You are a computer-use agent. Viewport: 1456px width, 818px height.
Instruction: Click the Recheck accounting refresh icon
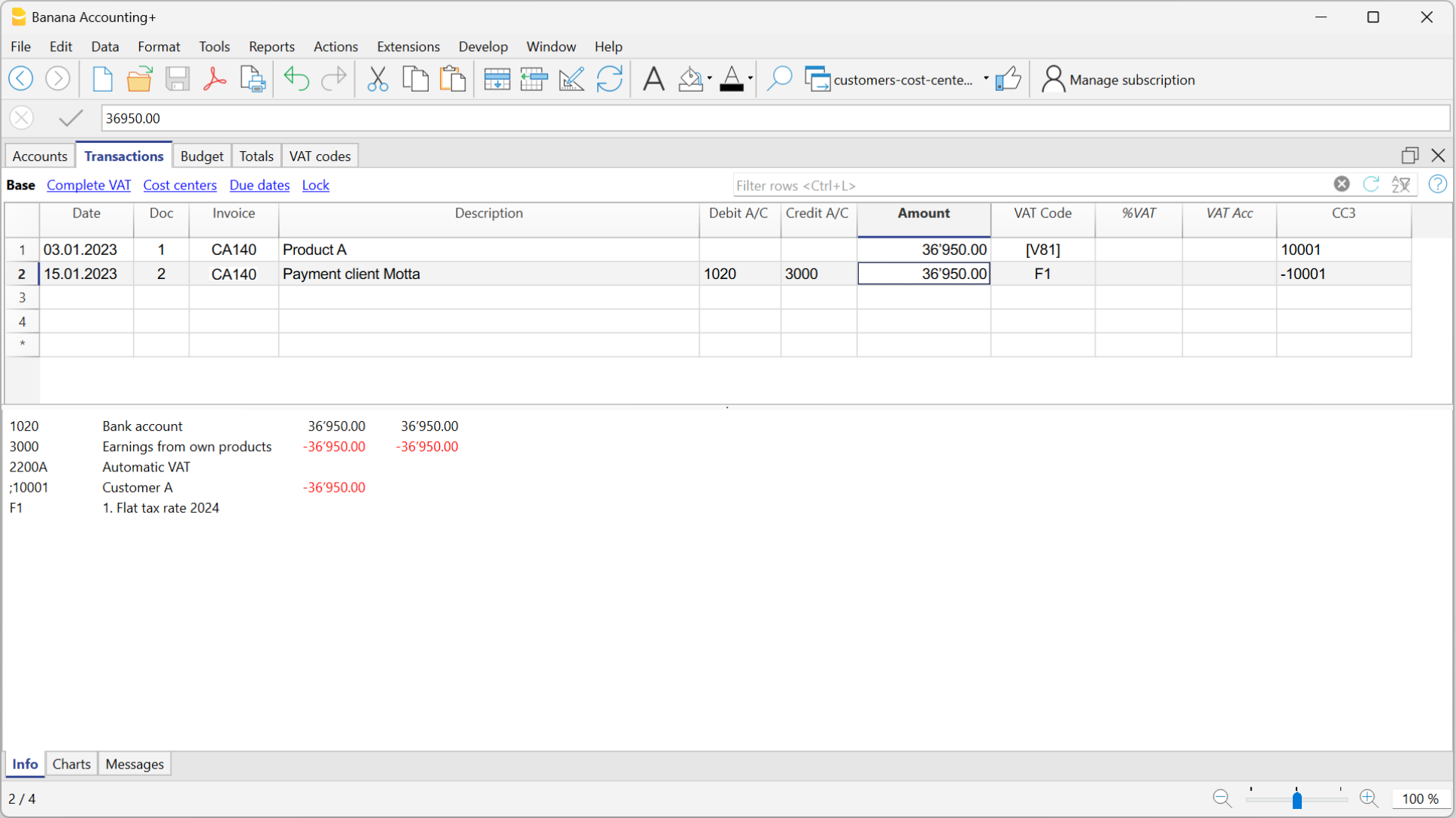pos(609,79)
